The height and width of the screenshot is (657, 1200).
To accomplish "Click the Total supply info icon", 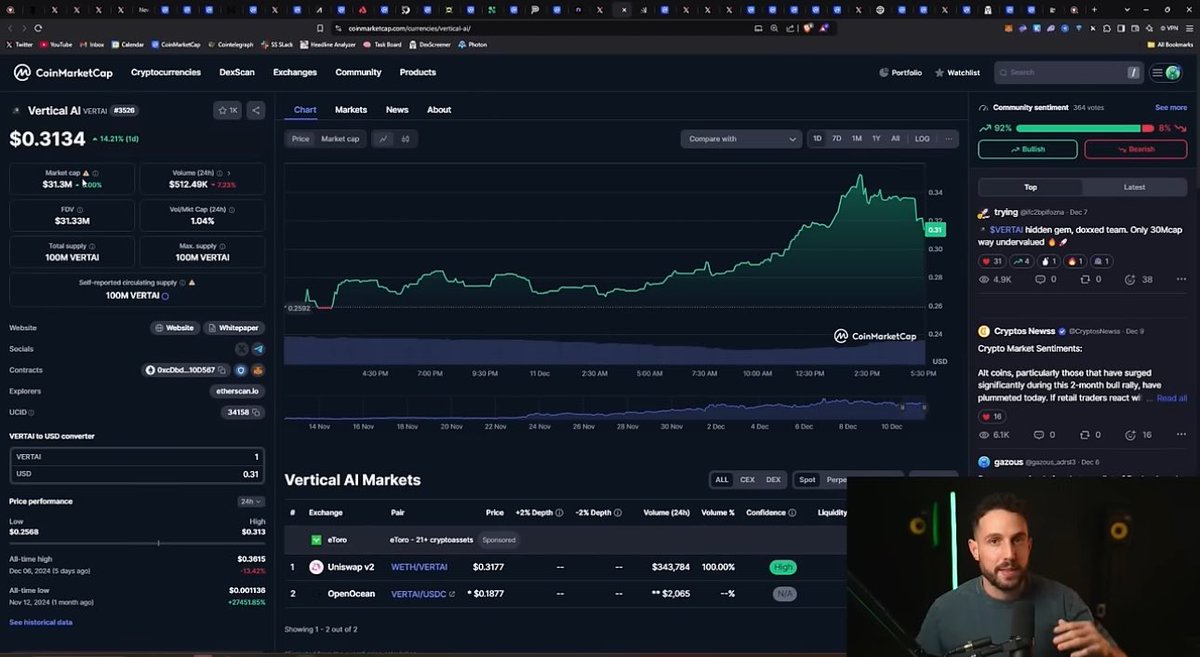I will coord(93,246).
